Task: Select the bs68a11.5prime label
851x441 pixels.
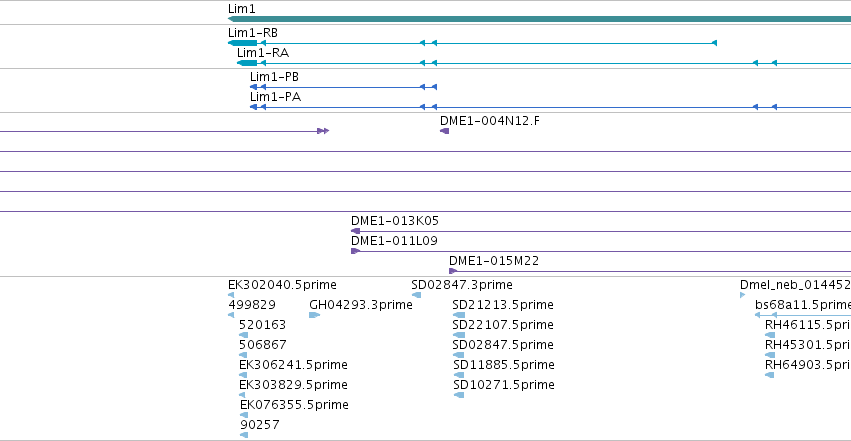Action: click(803, 305)
